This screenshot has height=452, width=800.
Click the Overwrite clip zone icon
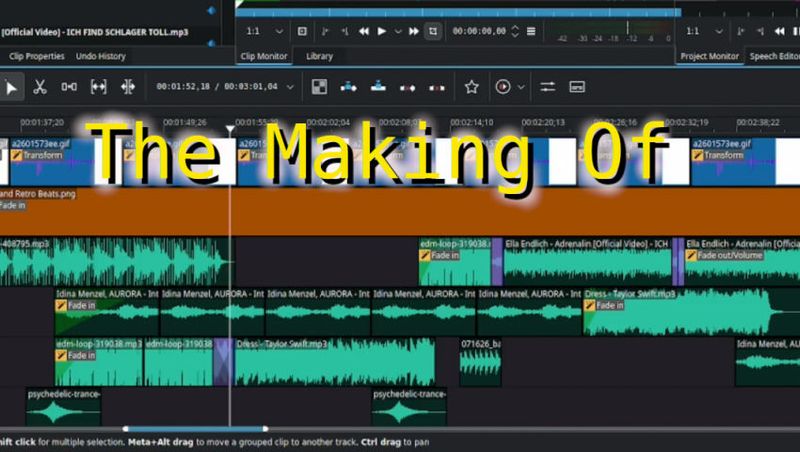point(380,87)
